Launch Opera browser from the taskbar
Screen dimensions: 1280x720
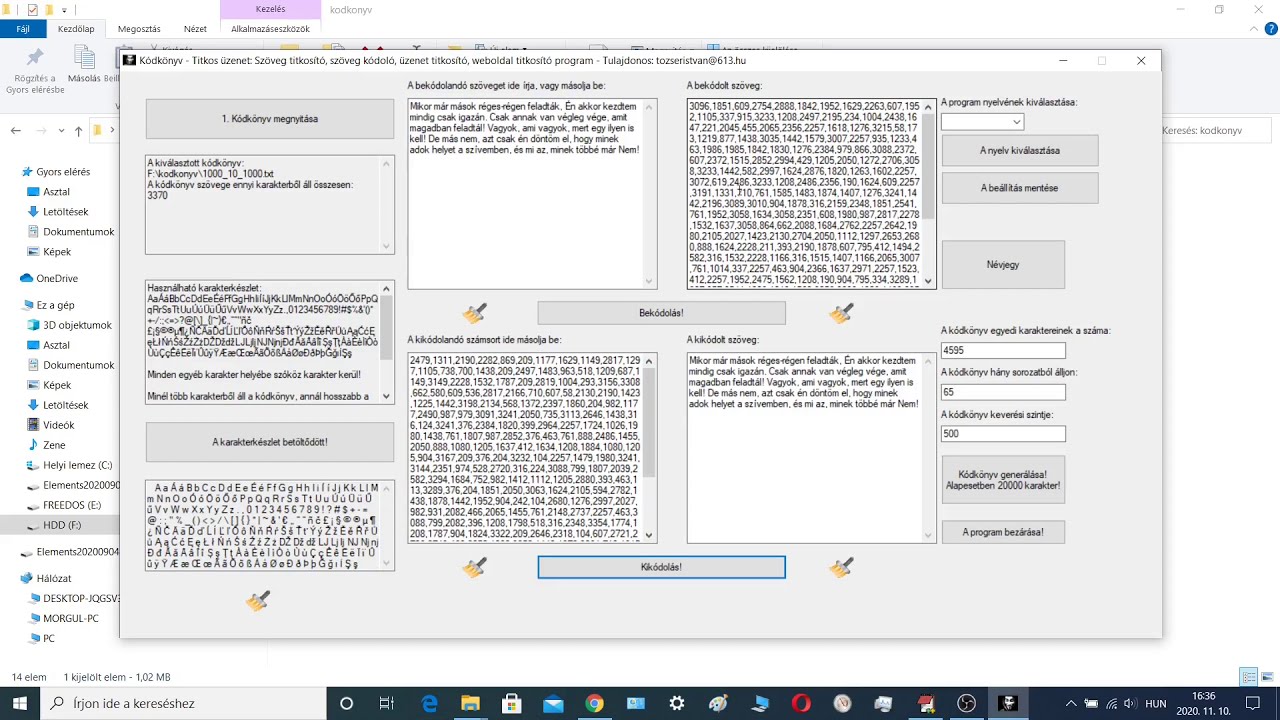[801, 703]
